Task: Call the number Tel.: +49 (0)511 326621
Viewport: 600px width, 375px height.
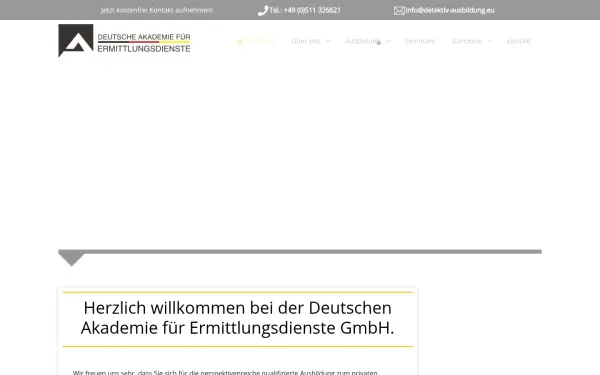Action: (305, 10)
